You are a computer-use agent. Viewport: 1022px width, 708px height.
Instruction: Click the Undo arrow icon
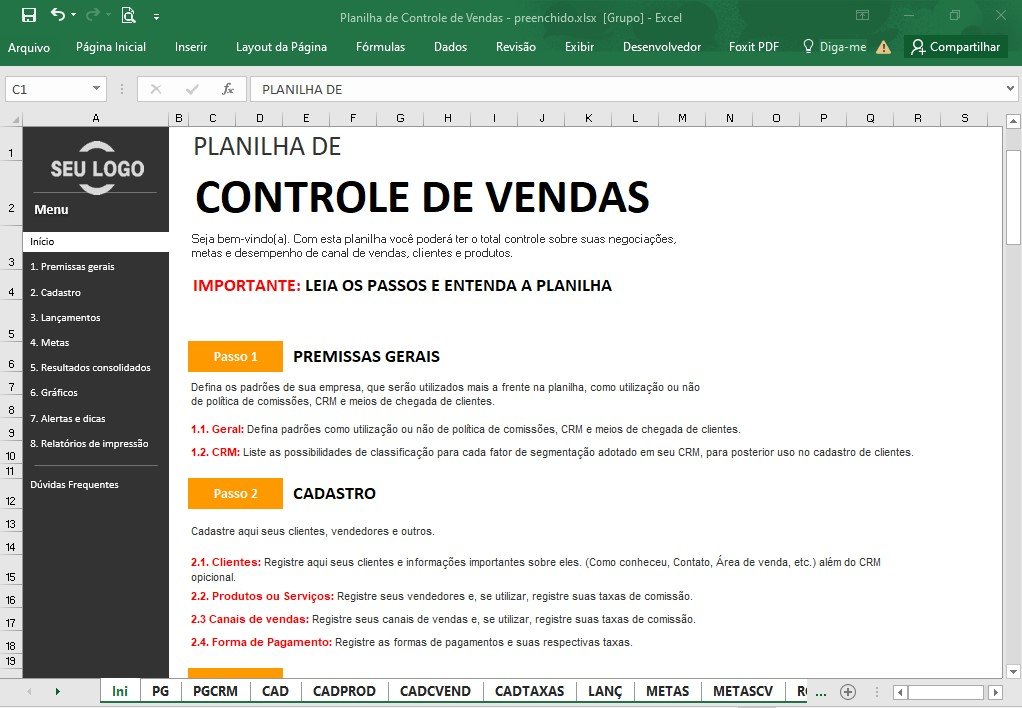57,14
